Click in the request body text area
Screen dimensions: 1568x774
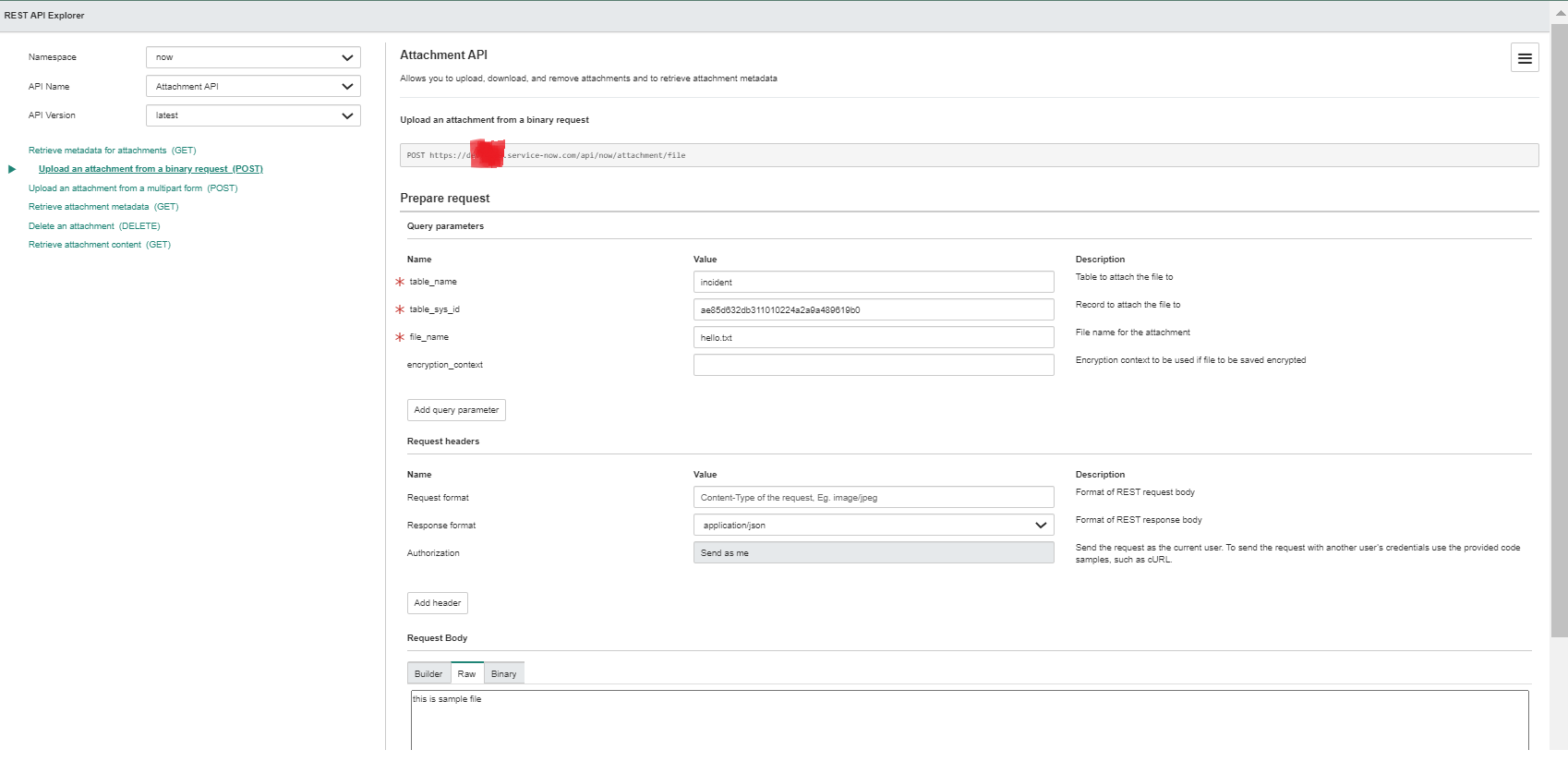click(x=970, y=721)
